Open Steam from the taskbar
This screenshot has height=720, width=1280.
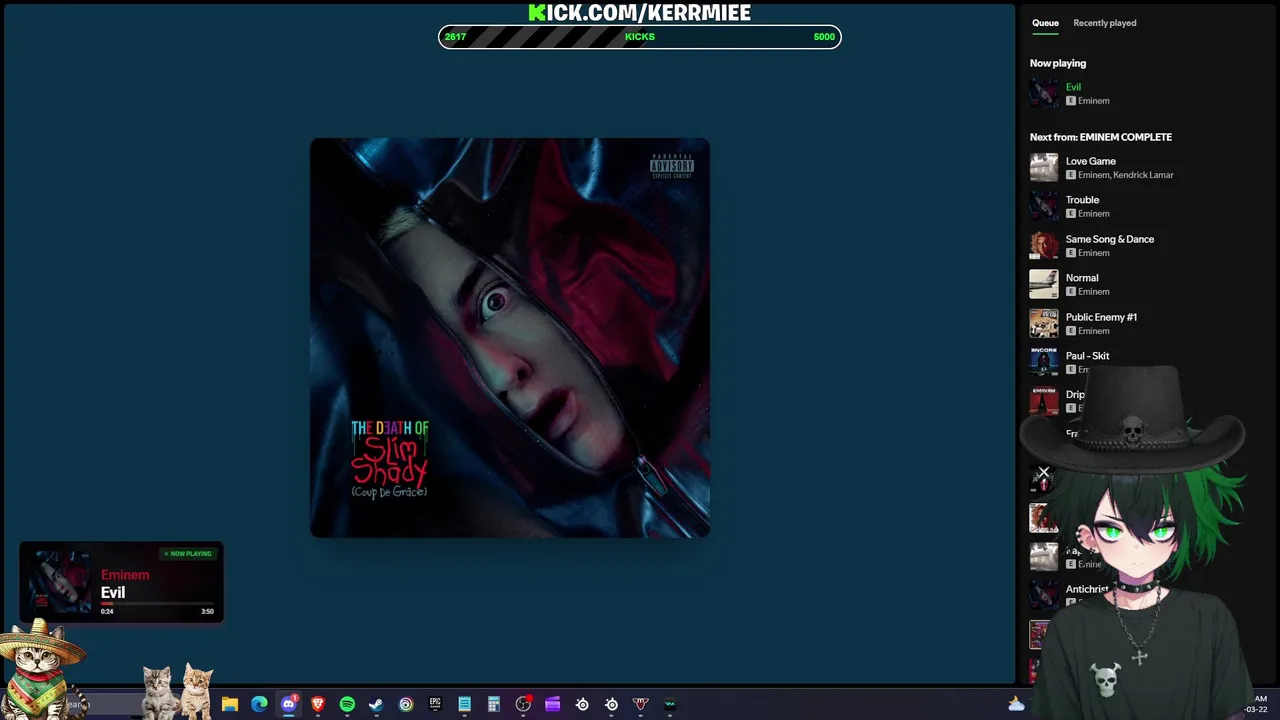[376, 704]
